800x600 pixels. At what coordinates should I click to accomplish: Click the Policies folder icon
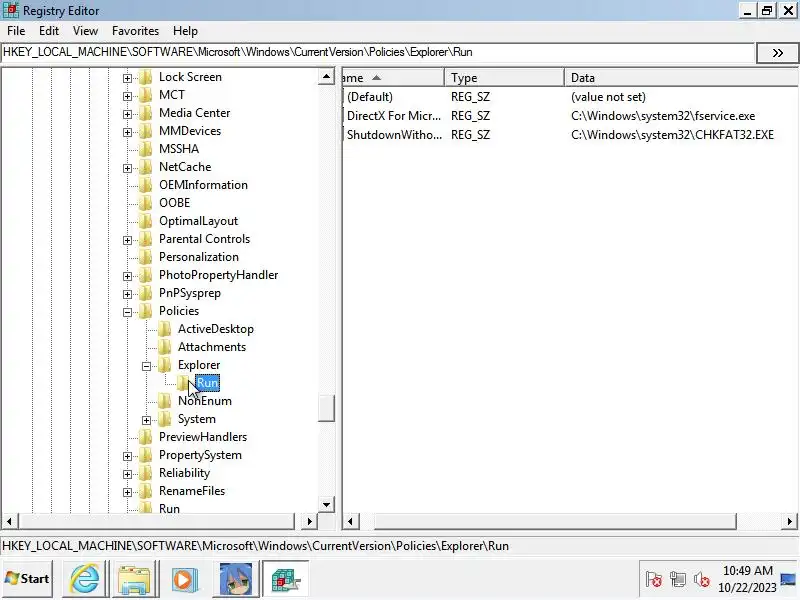pos(146,311)
